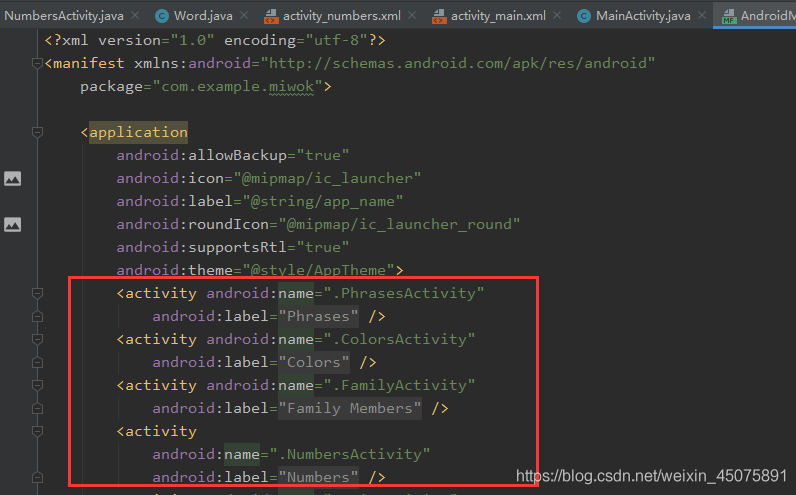Click the ".NumbersActivity" name value
This screenshot has height=495, width=796.
(x=350, y=454)
